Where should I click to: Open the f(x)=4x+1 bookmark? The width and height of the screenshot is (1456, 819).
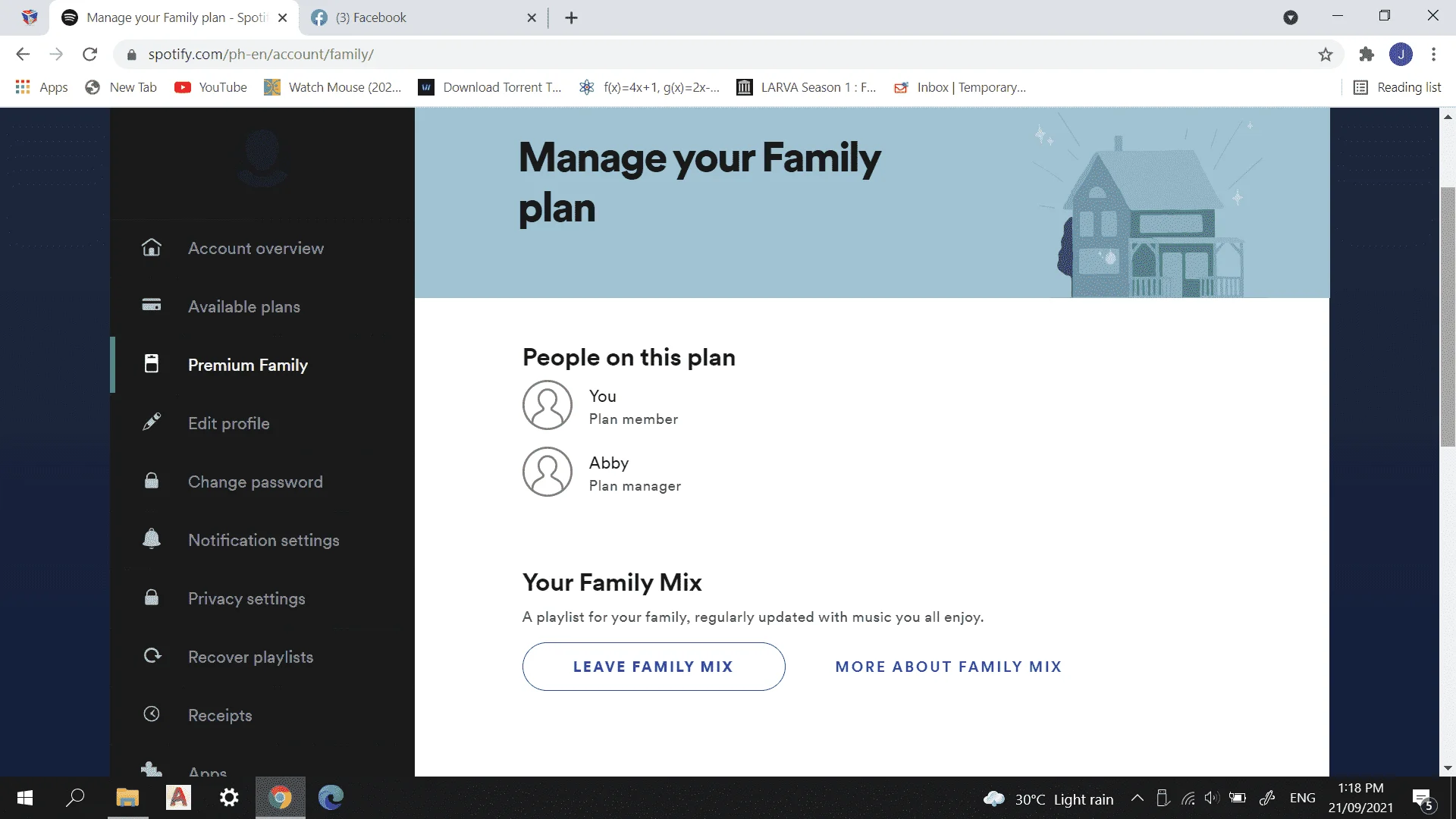tap(649, 87)
